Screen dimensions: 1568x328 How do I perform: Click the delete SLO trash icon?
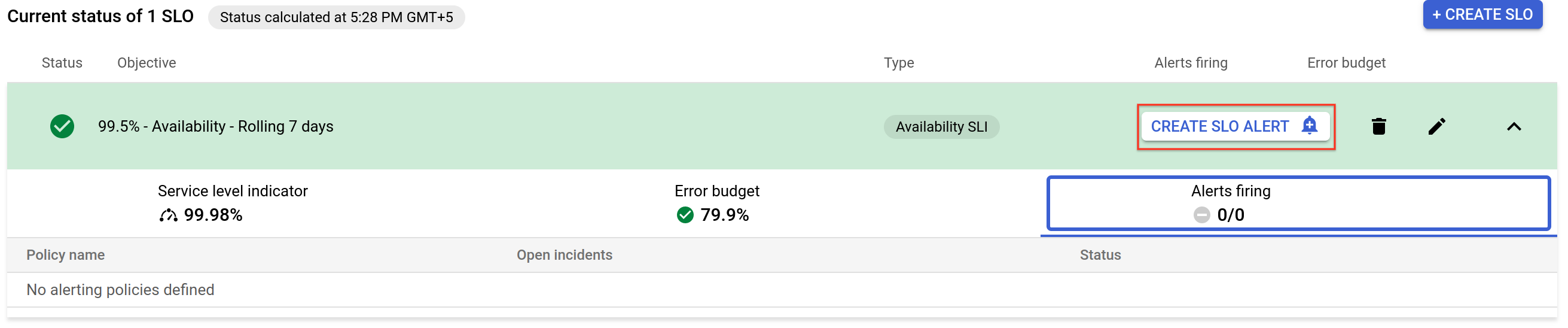(x=1378, y=127)
